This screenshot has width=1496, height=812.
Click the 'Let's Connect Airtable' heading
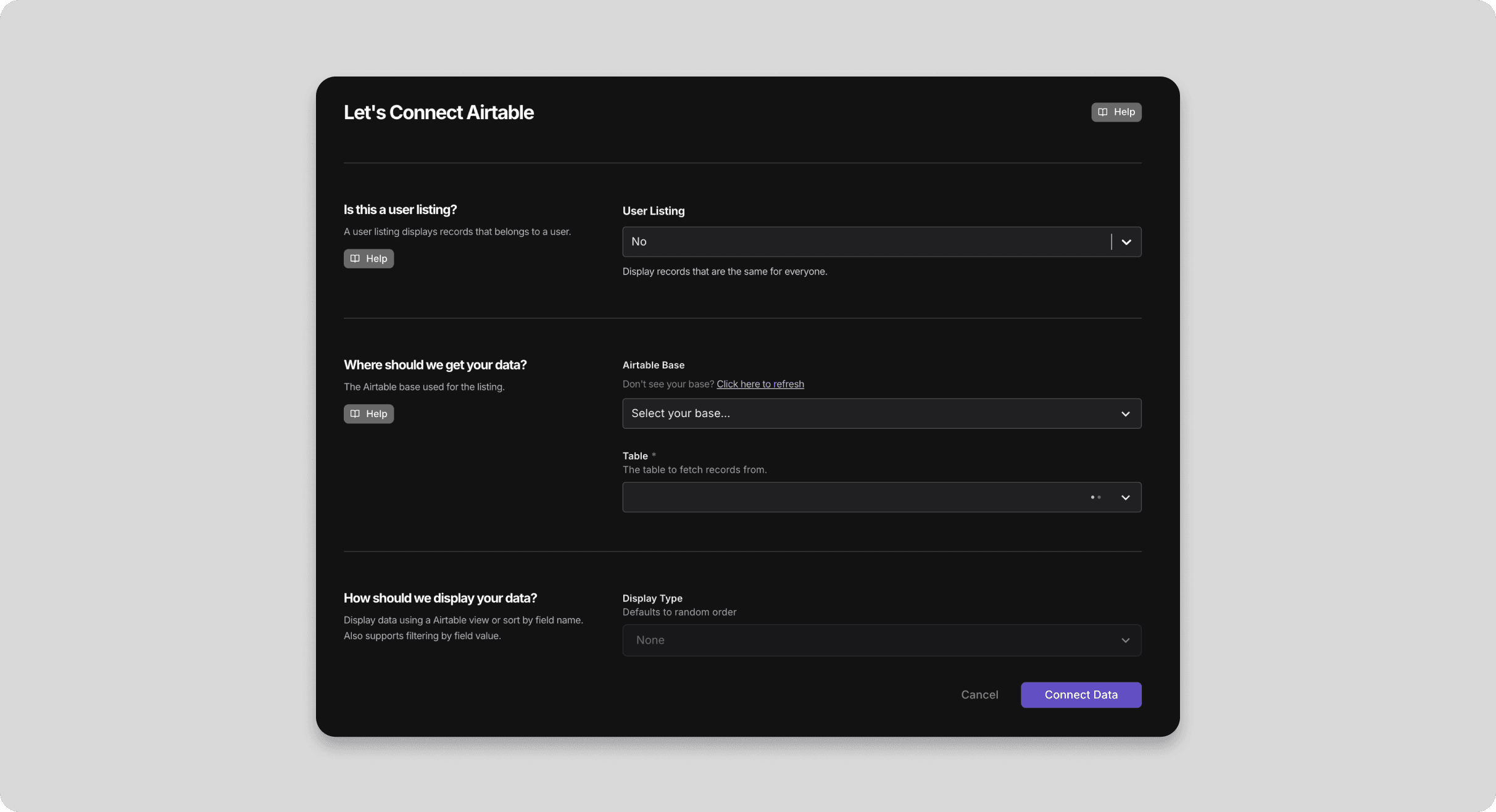[x=439, y=112]
